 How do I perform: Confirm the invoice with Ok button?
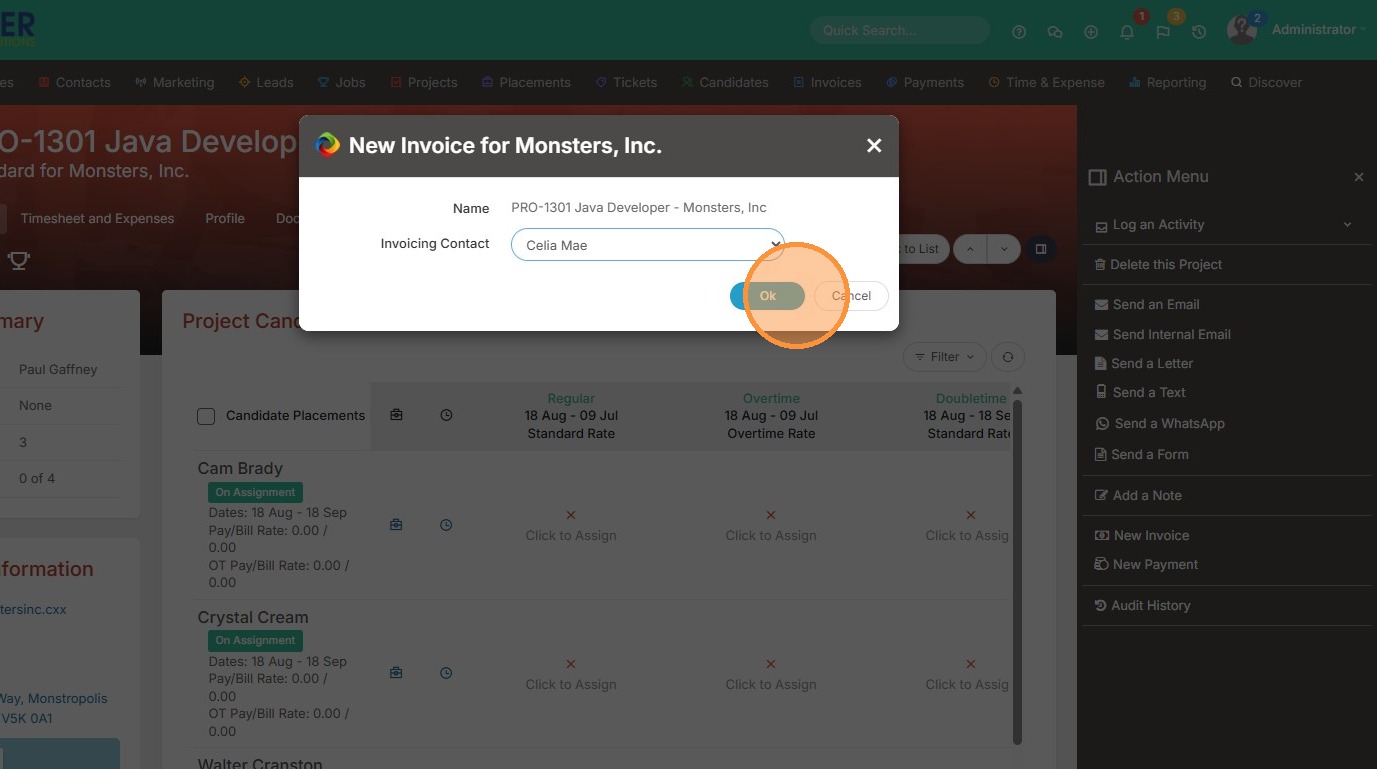pyautogui.click(x=767, y=296)
